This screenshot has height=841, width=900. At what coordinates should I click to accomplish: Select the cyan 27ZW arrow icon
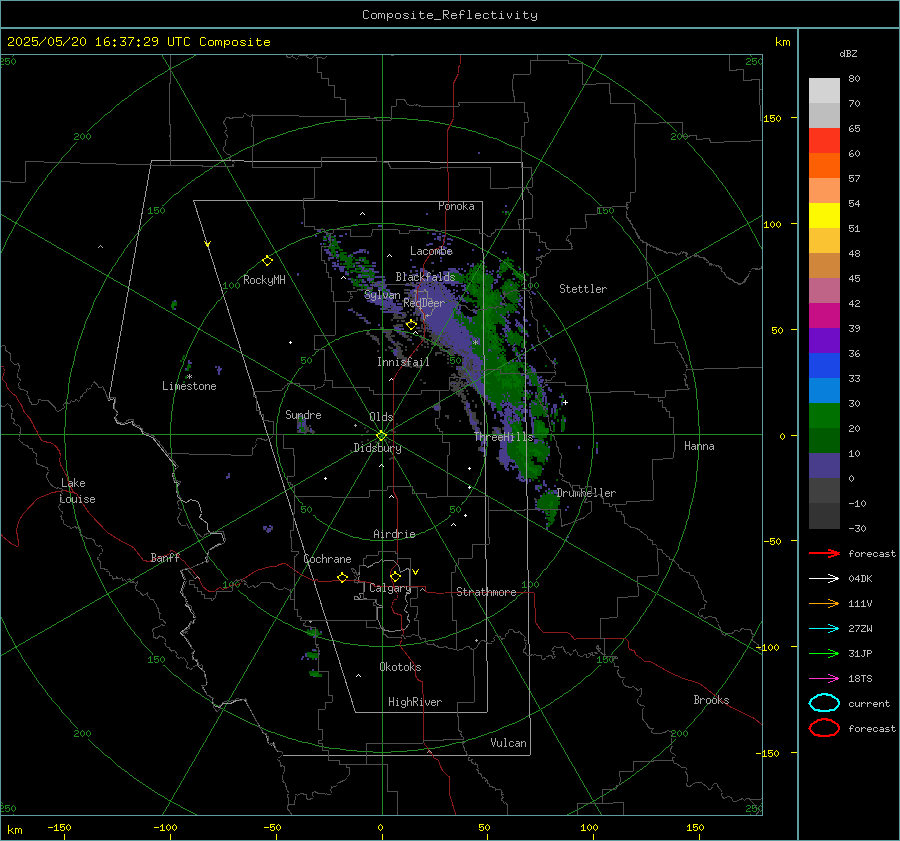[824, 629]
